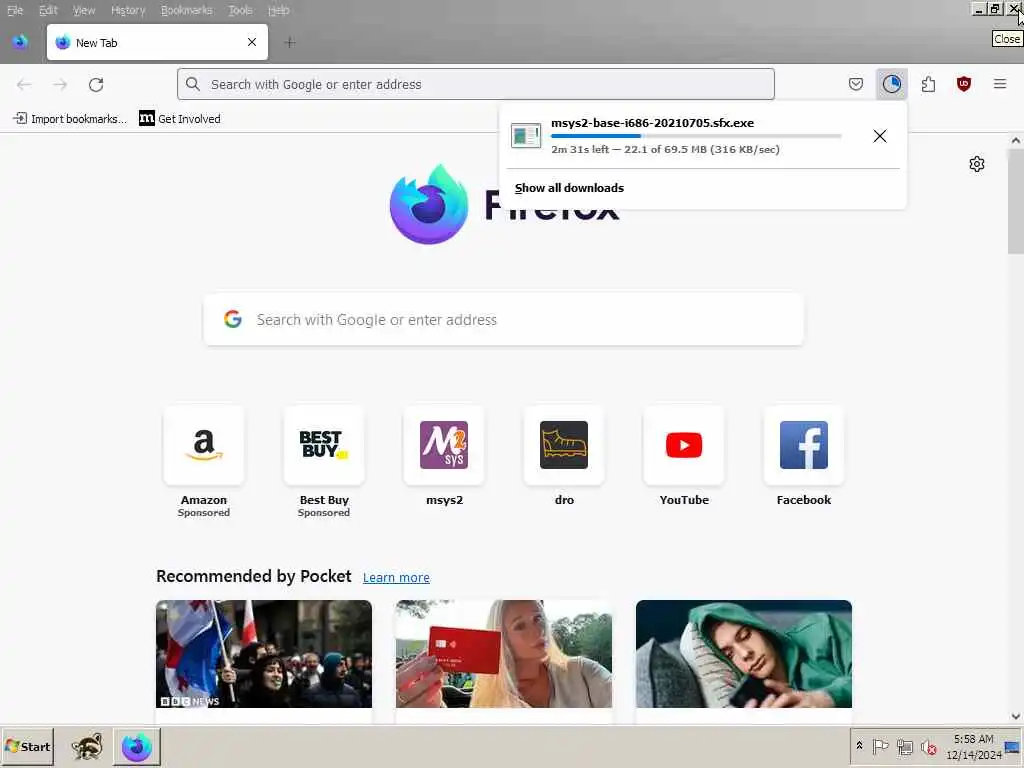Open the Tools menu

tap(240, 10)
